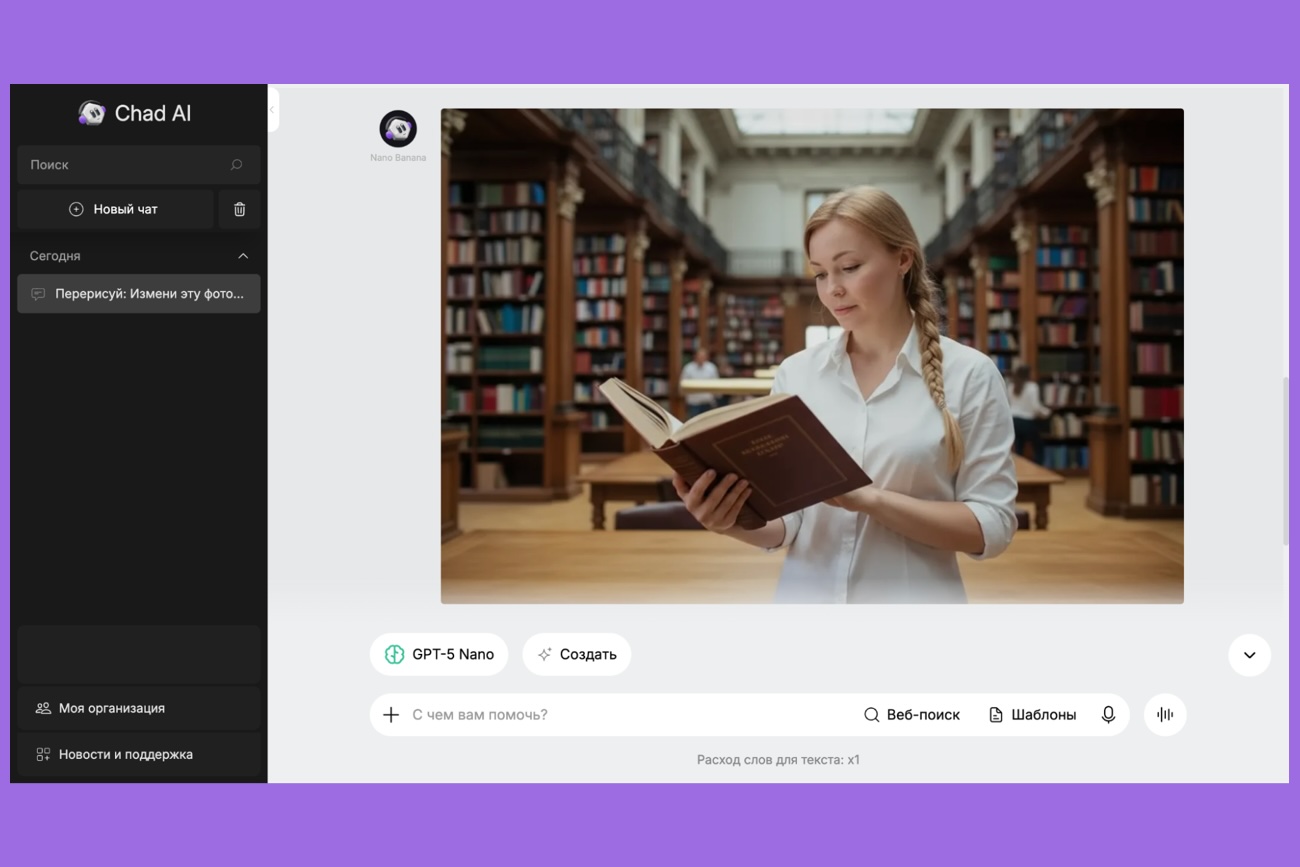Click the Создать button
The image size is (1300, 867).
point(577,655)
